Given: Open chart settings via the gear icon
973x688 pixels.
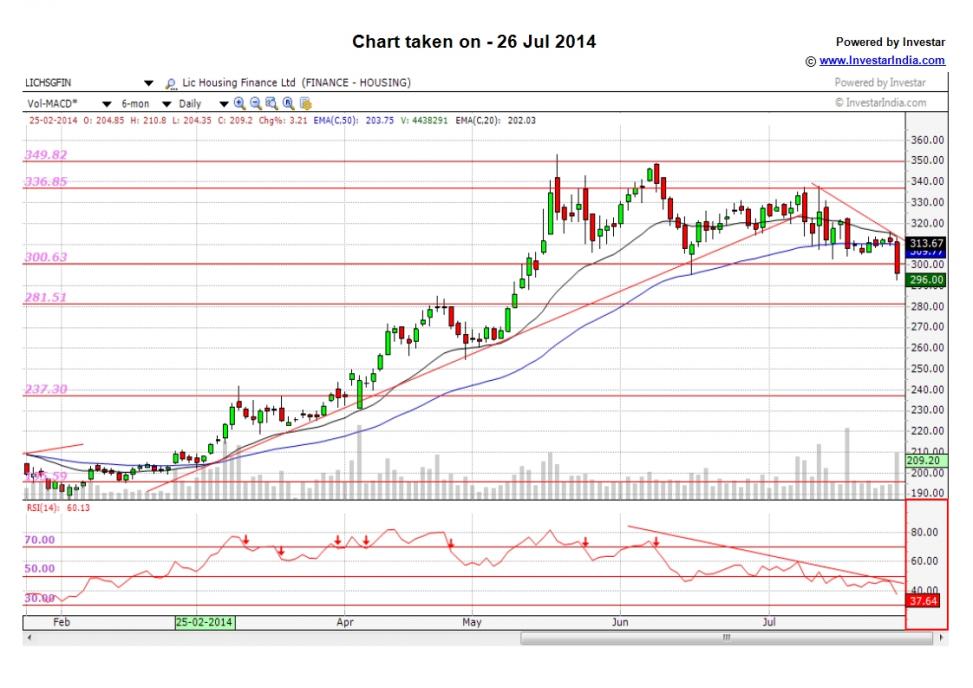Looking at the screenshot, I should tap(305, 104).
